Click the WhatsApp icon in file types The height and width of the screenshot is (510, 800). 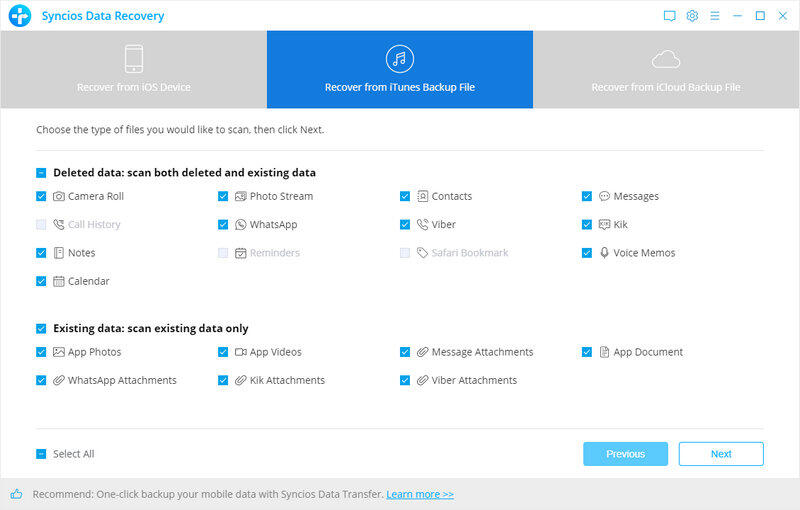coord(241,225)
